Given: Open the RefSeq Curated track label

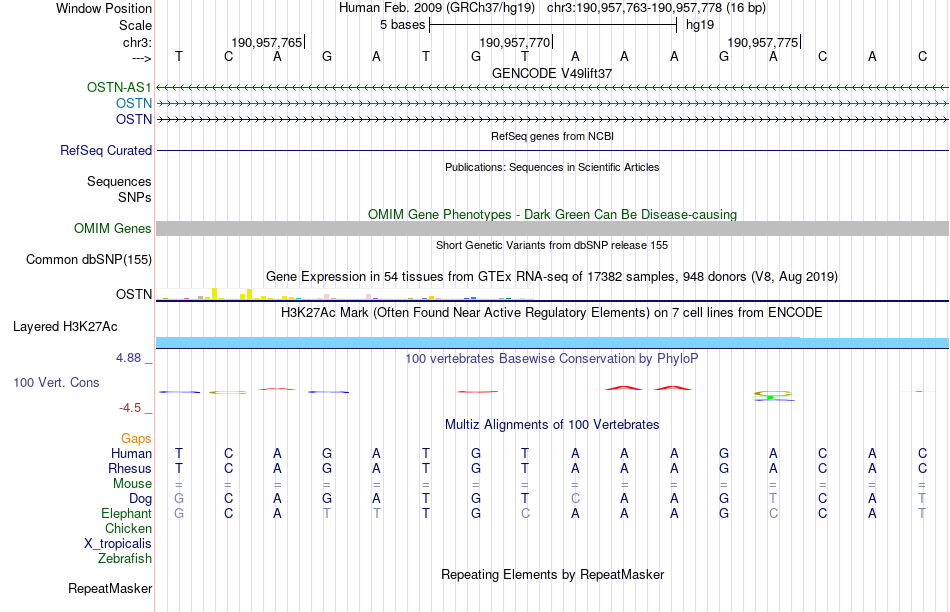Looking at the screenshot, I should [x=106, y=150].
